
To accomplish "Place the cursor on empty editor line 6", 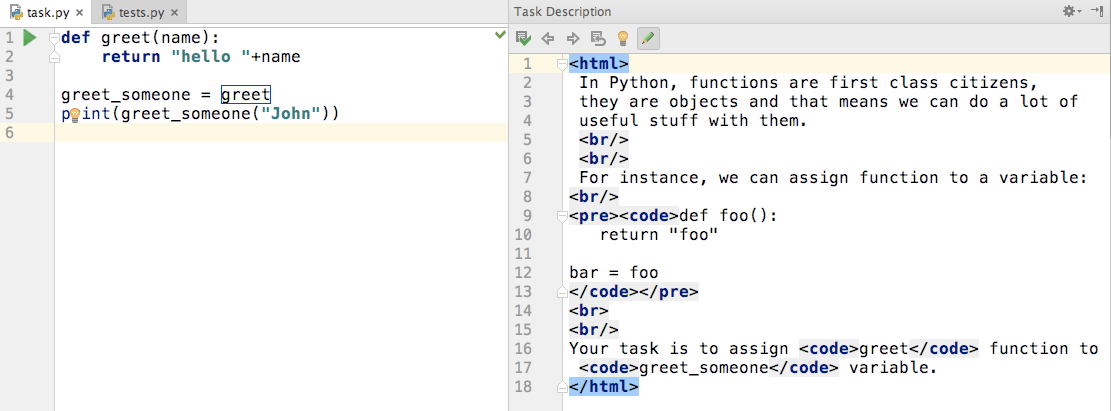I will pos(281,133).
